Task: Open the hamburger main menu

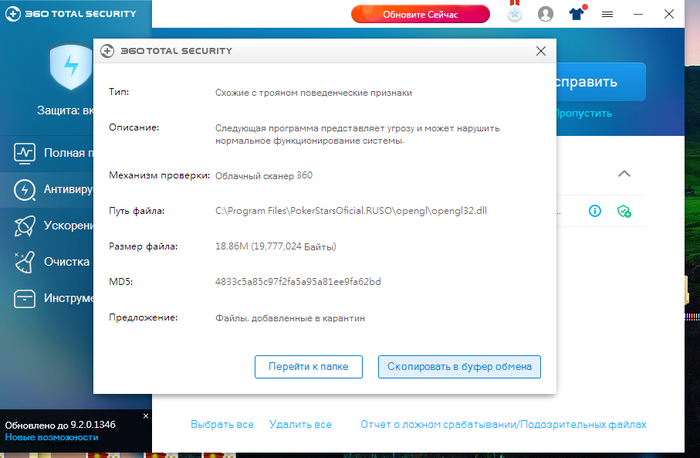Action: click(607, 15)
